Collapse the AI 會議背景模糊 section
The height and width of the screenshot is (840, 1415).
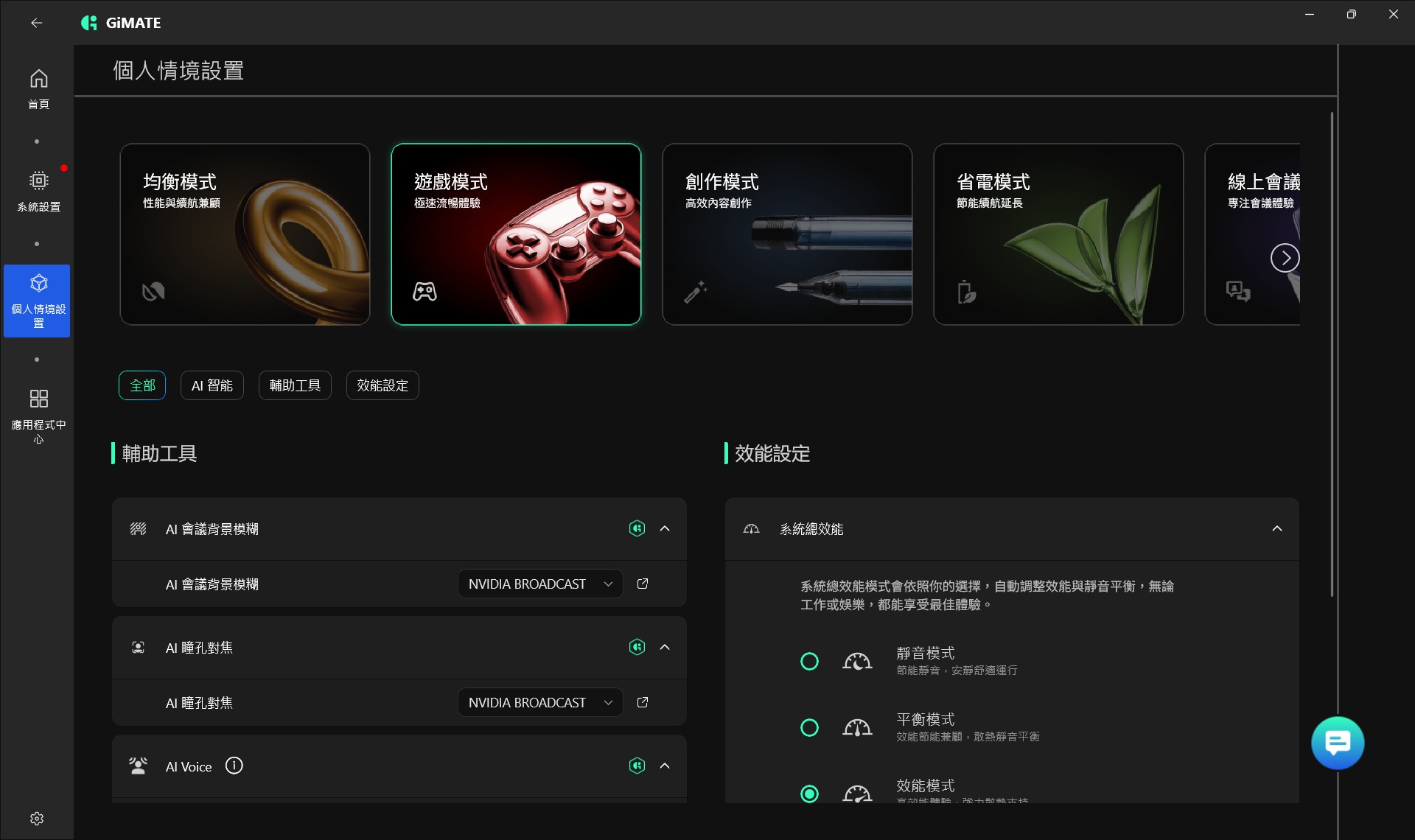pyautogui.click(x=665, y=529)
